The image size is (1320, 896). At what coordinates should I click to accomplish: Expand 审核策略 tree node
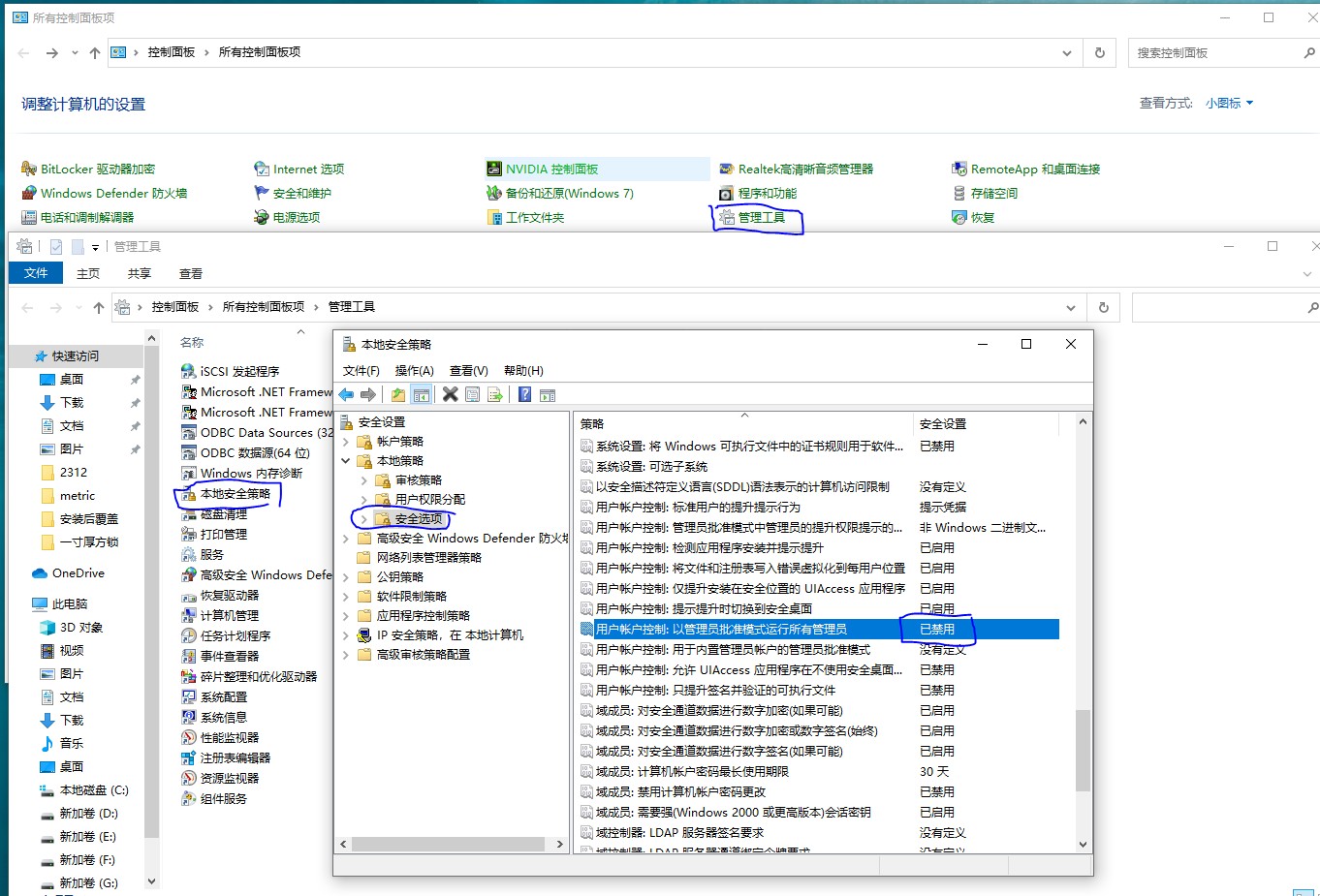[364, 480]
